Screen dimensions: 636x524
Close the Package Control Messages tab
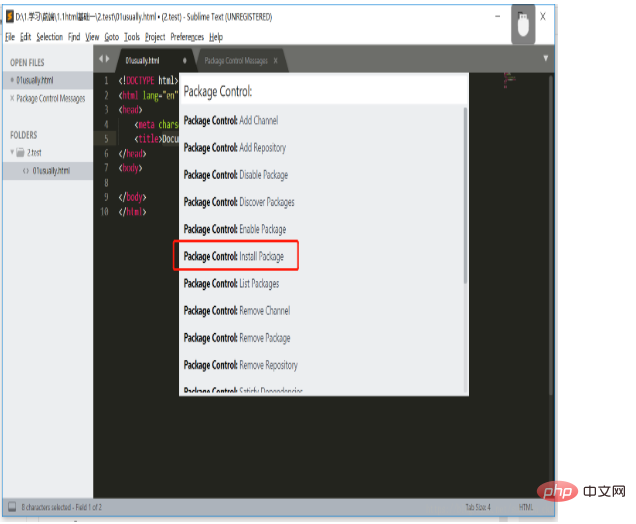275,61
